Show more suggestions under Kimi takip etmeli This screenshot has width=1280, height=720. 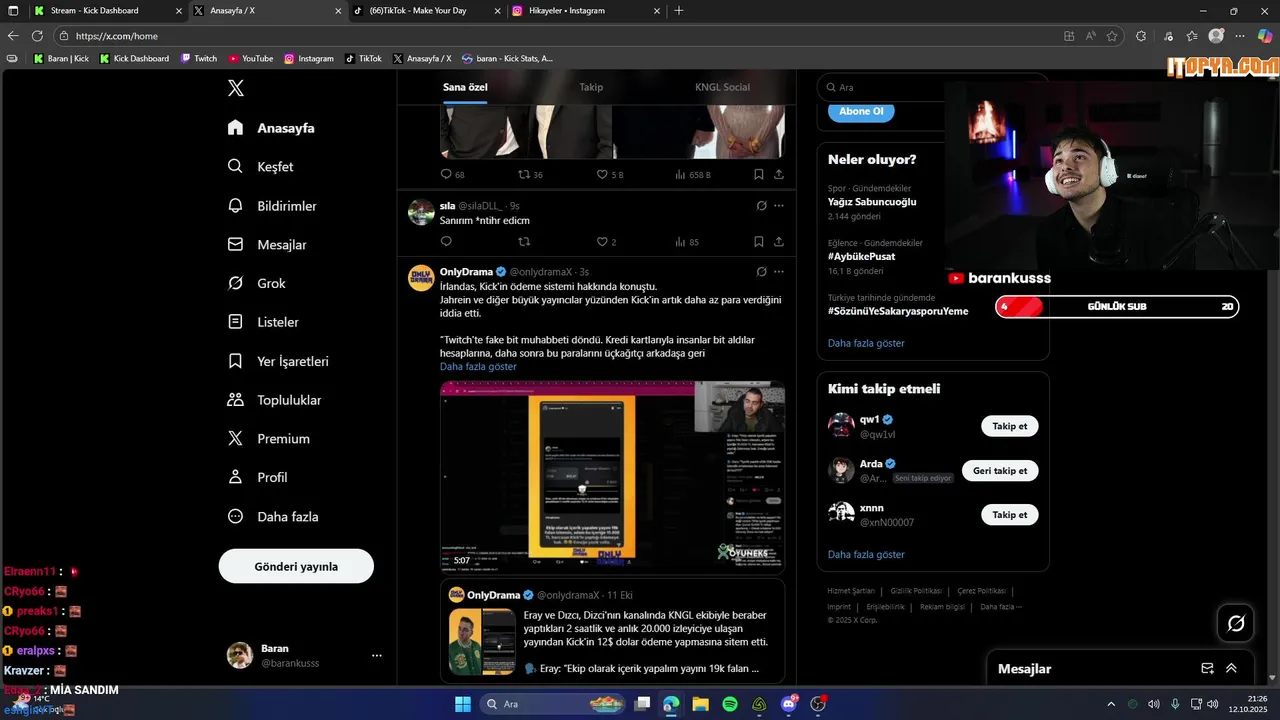tap(866, 554)
